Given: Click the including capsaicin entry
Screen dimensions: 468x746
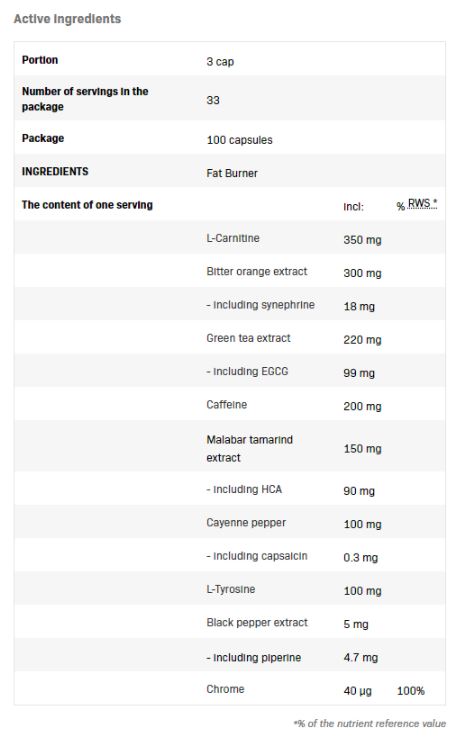Looking at the screenshot, I should tap(257, 556).
